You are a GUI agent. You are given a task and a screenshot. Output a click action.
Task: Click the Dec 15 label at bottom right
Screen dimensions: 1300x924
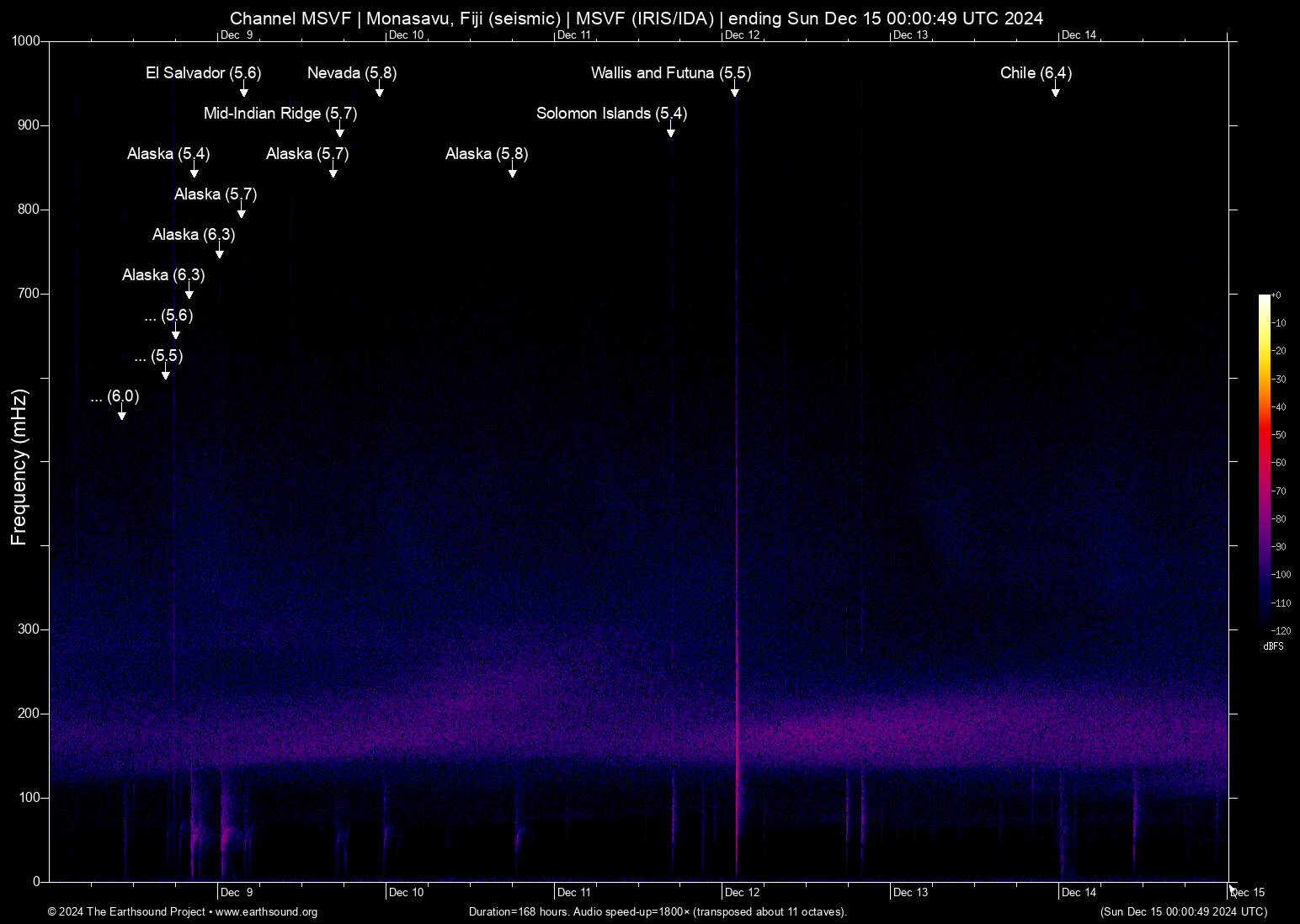(x=1246, y=892)
